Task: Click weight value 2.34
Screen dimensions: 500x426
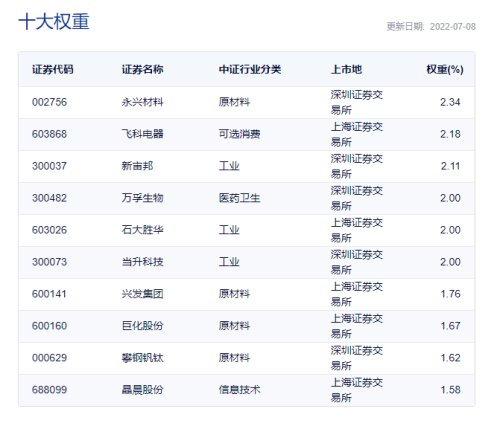Action: [450, 102]
